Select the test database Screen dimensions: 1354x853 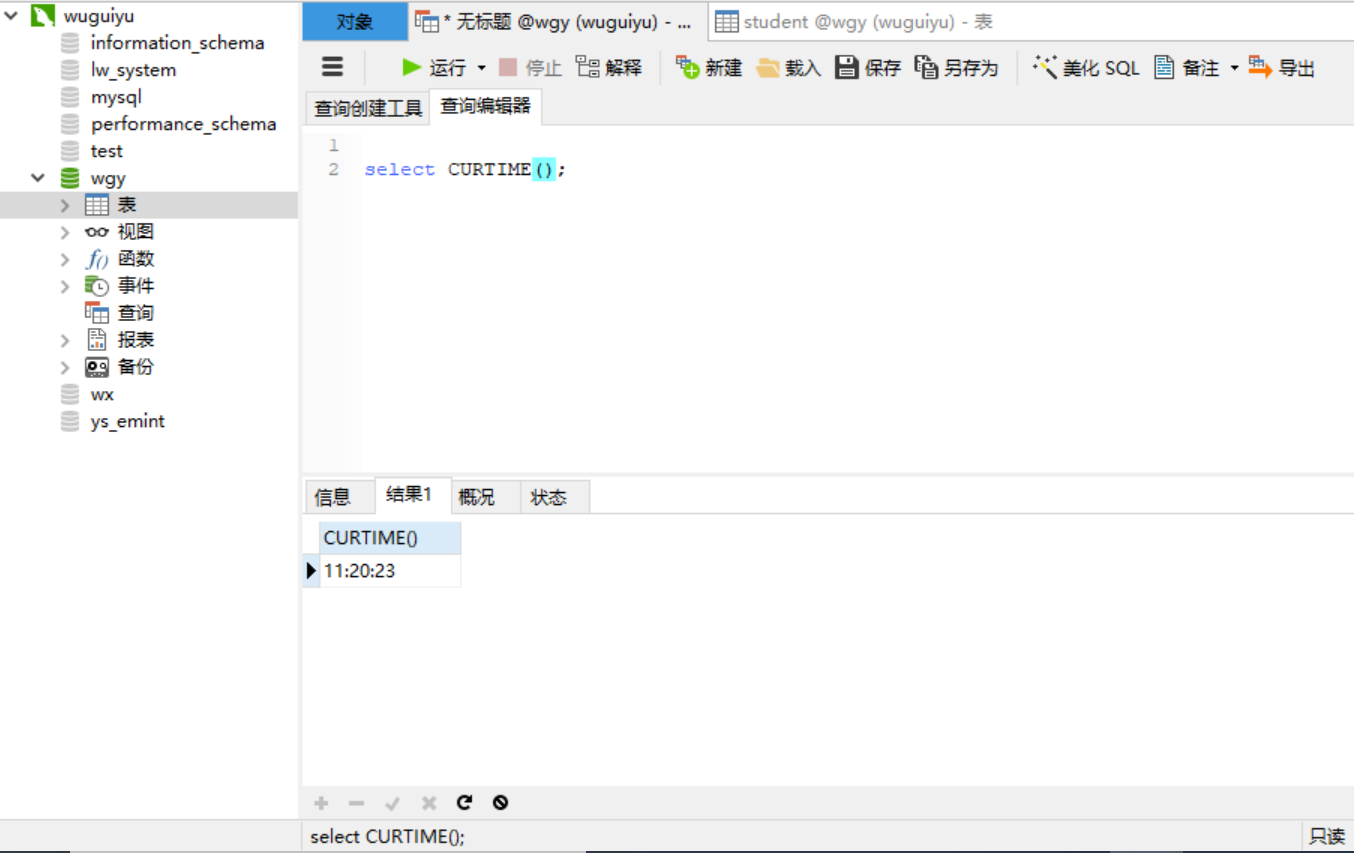click(x=106, y=151)
